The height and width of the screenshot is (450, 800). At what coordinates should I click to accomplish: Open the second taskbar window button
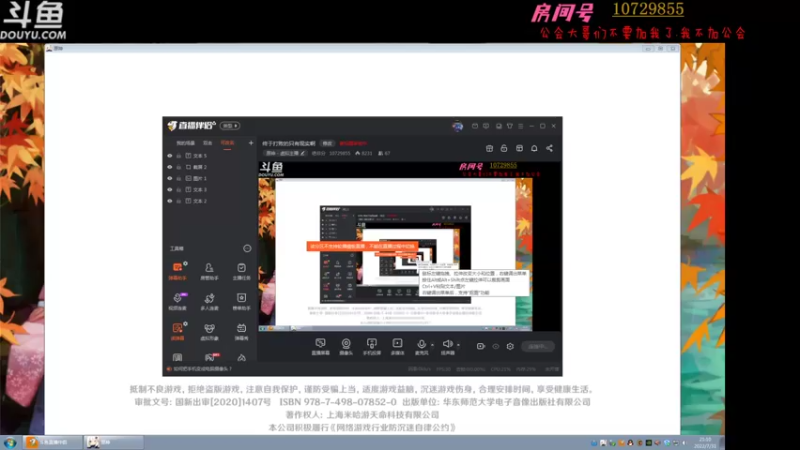pos(113,442)
